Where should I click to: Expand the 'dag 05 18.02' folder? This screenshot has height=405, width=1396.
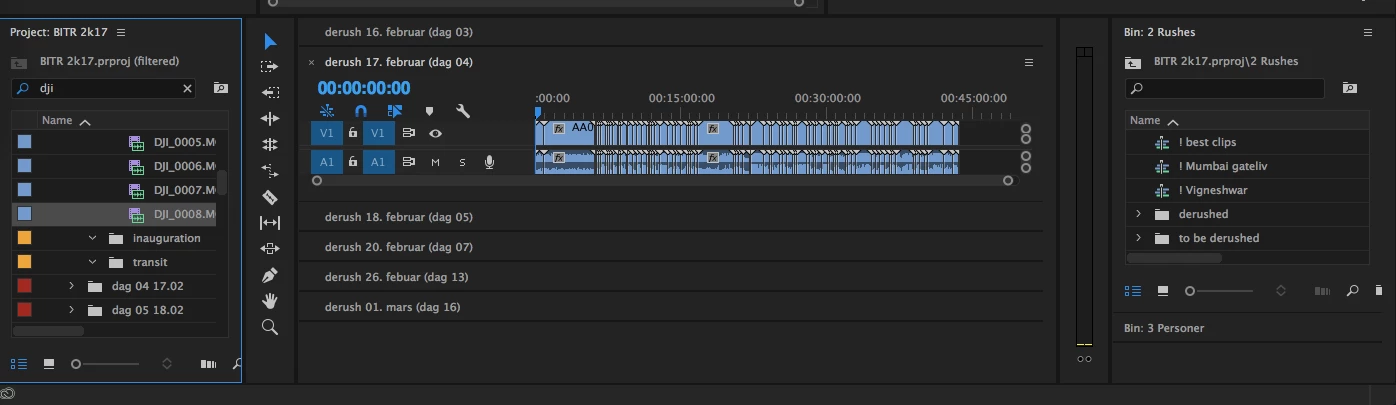coord(71,310)
